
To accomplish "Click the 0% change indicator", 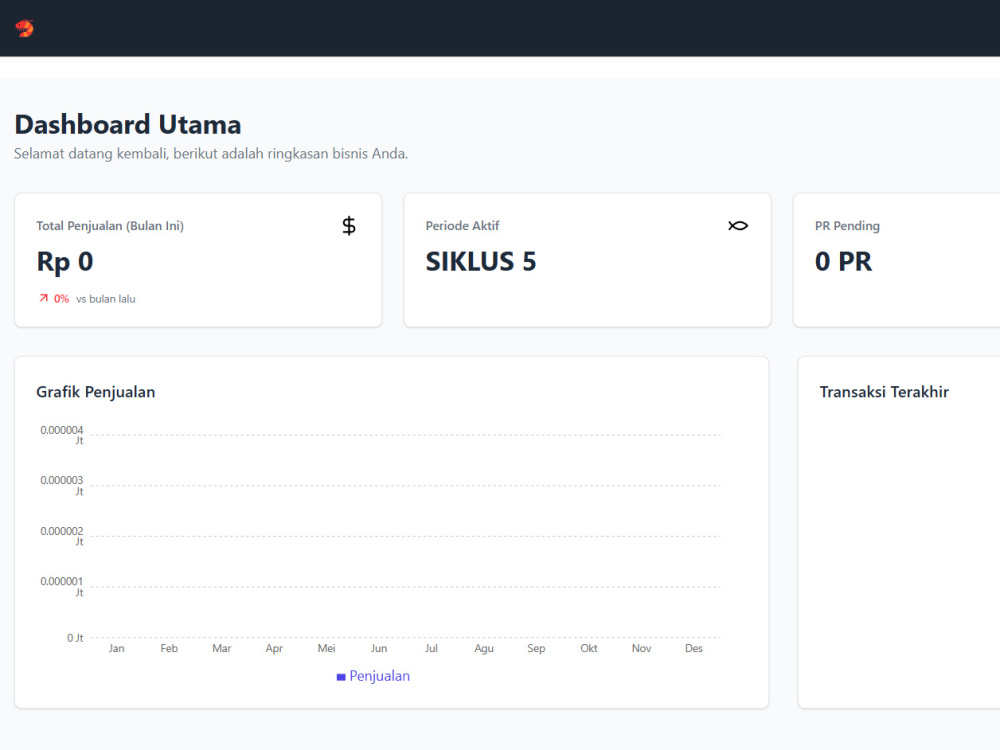I will point(61,298).
